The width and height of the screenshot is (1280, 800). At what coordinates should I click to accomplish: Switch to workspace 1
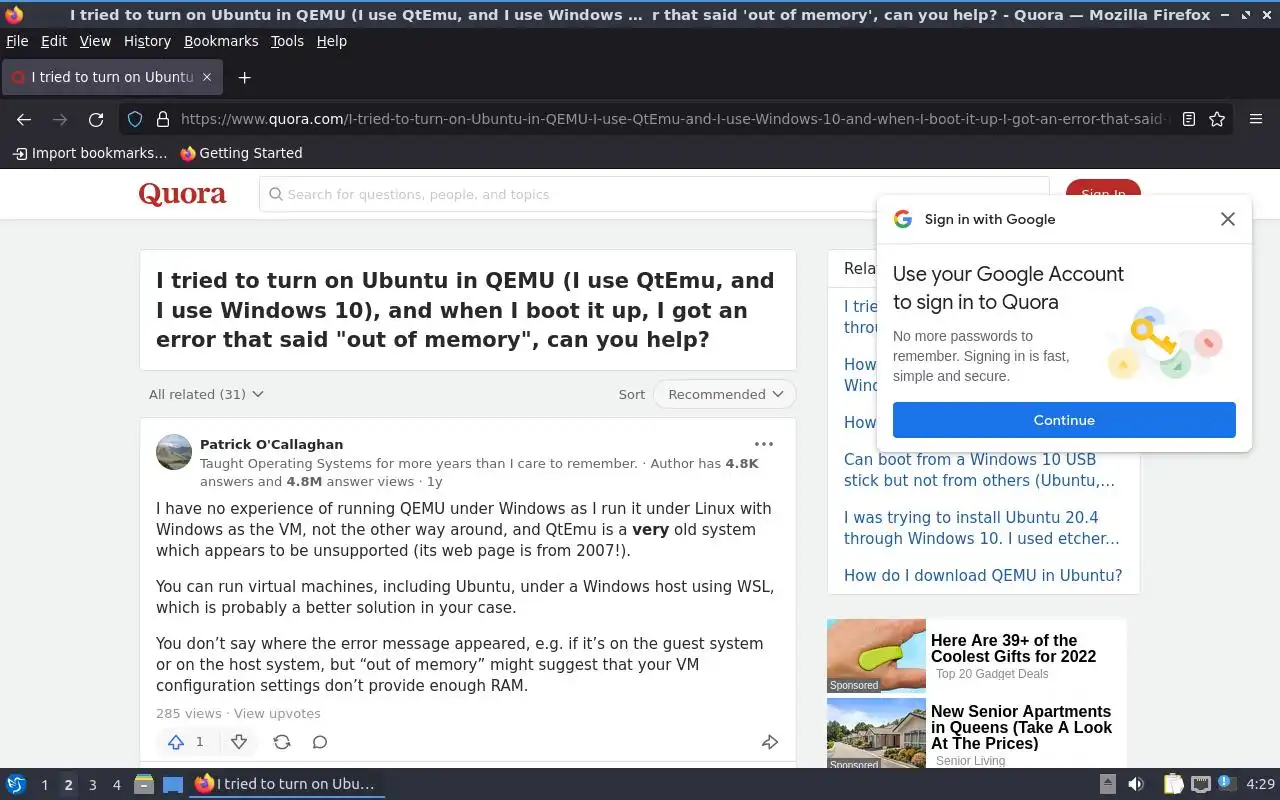pyautogui.click(x=44, y=785)
